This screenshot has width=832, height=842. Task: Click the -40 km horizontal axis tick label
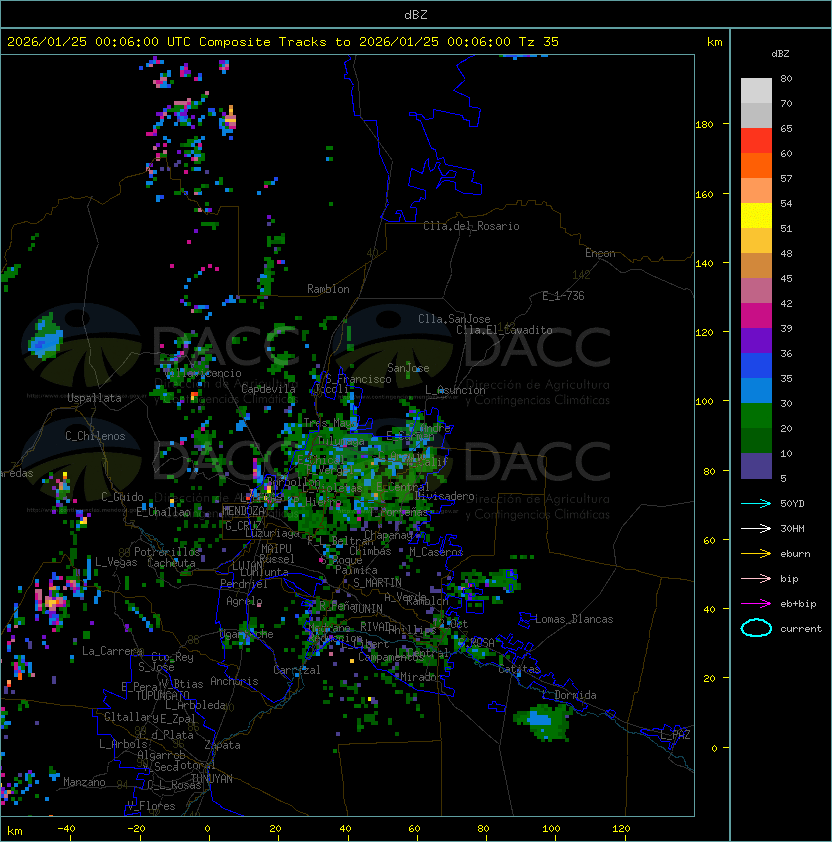66,828
